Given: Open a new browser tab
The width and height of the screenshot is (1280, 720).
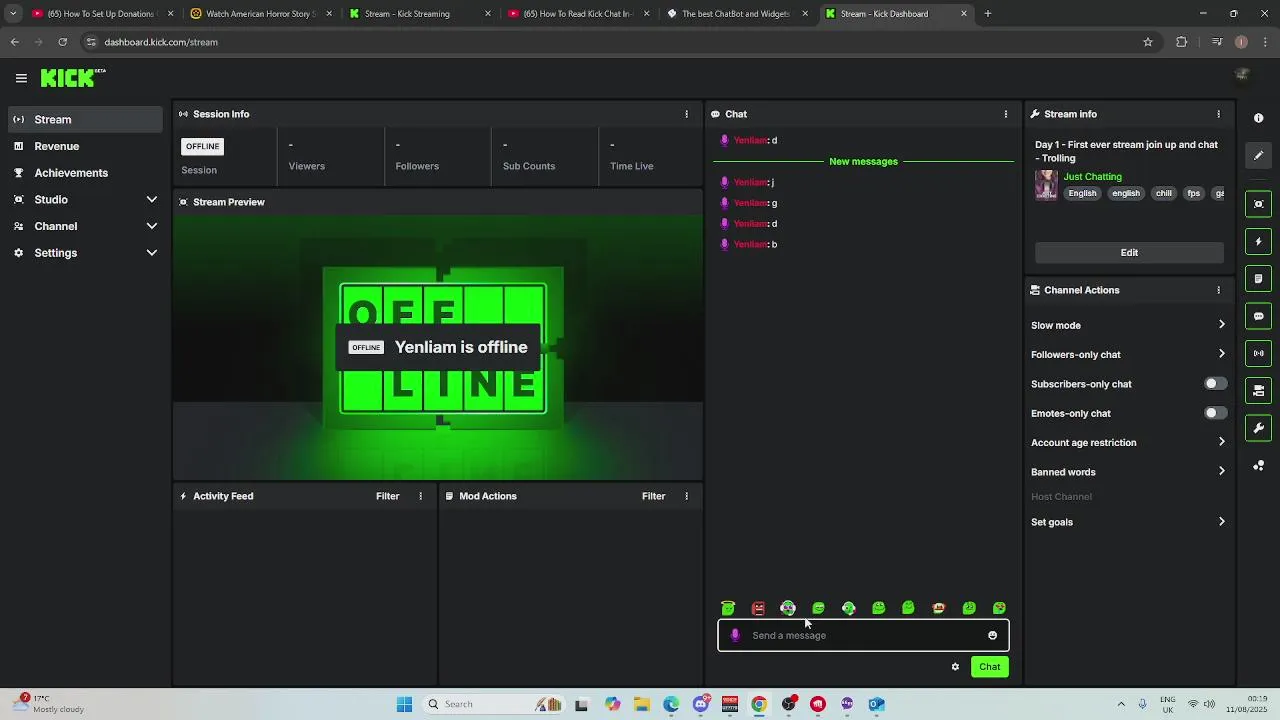Looking at the screenshot, I should 988,14.
